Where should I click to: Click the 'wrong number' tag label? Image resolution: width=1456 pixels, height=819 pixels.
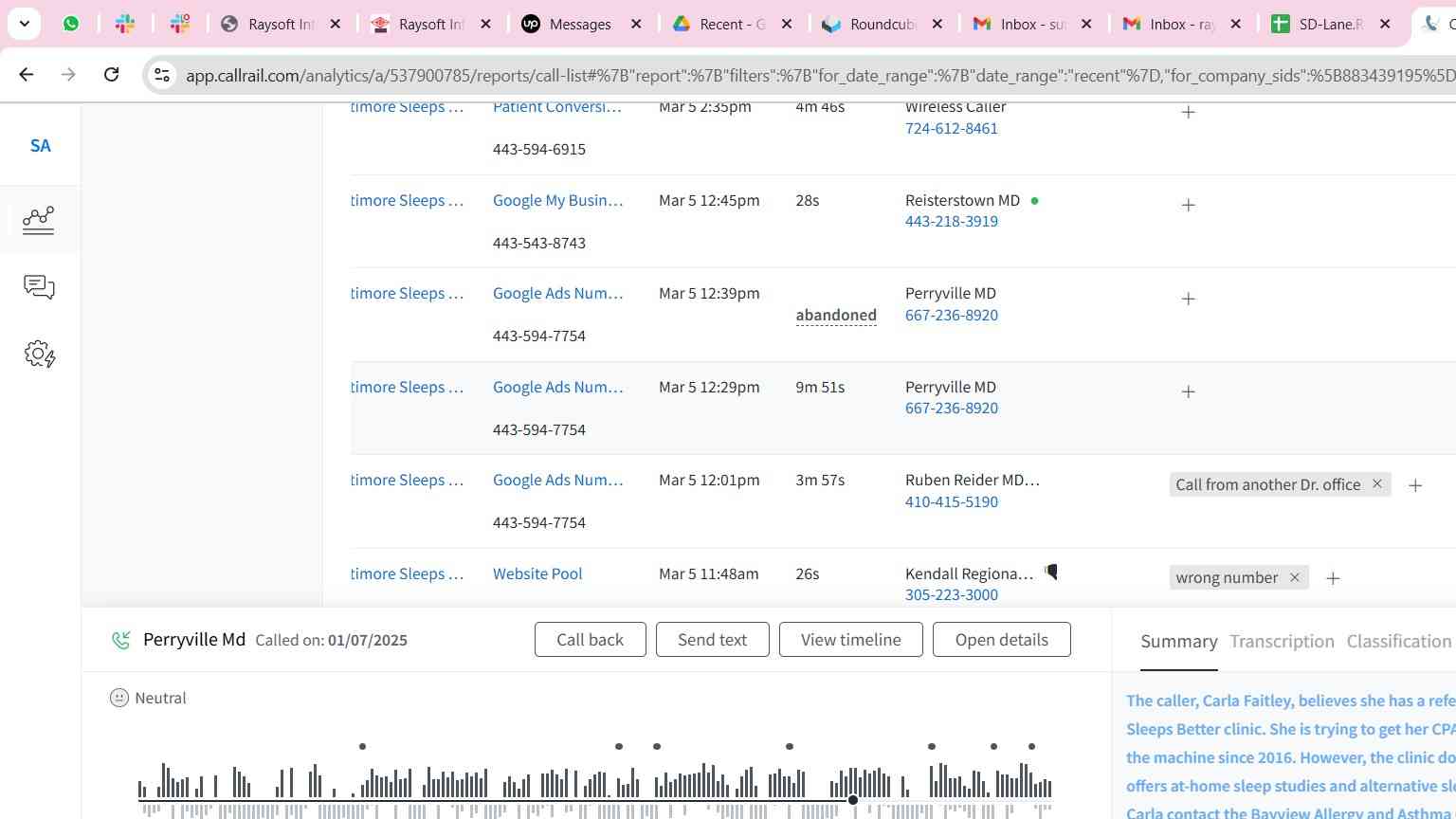1227,578
